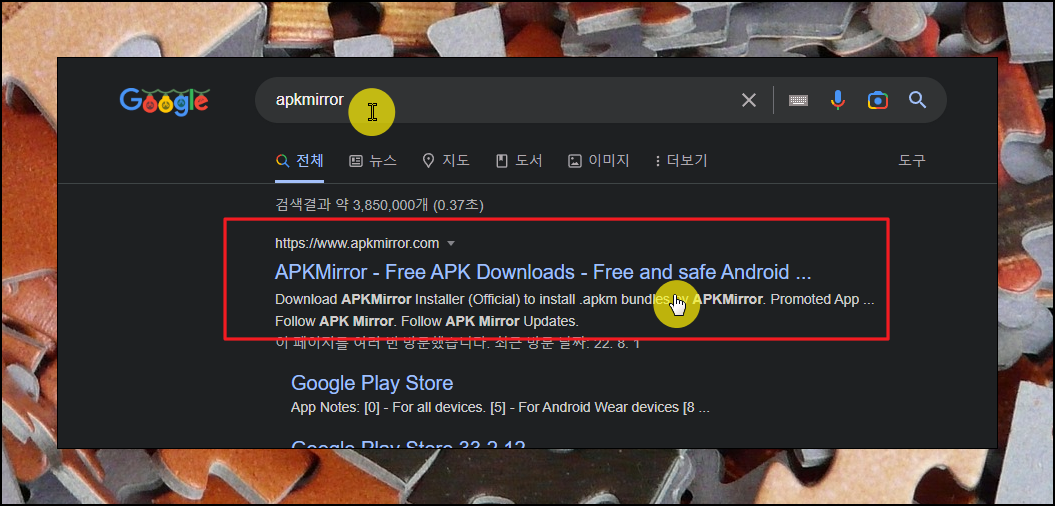Click the search result count text 3,850,000개
Image resolution: width=1055 pixels, height=506 pixels.
point(391,205)
